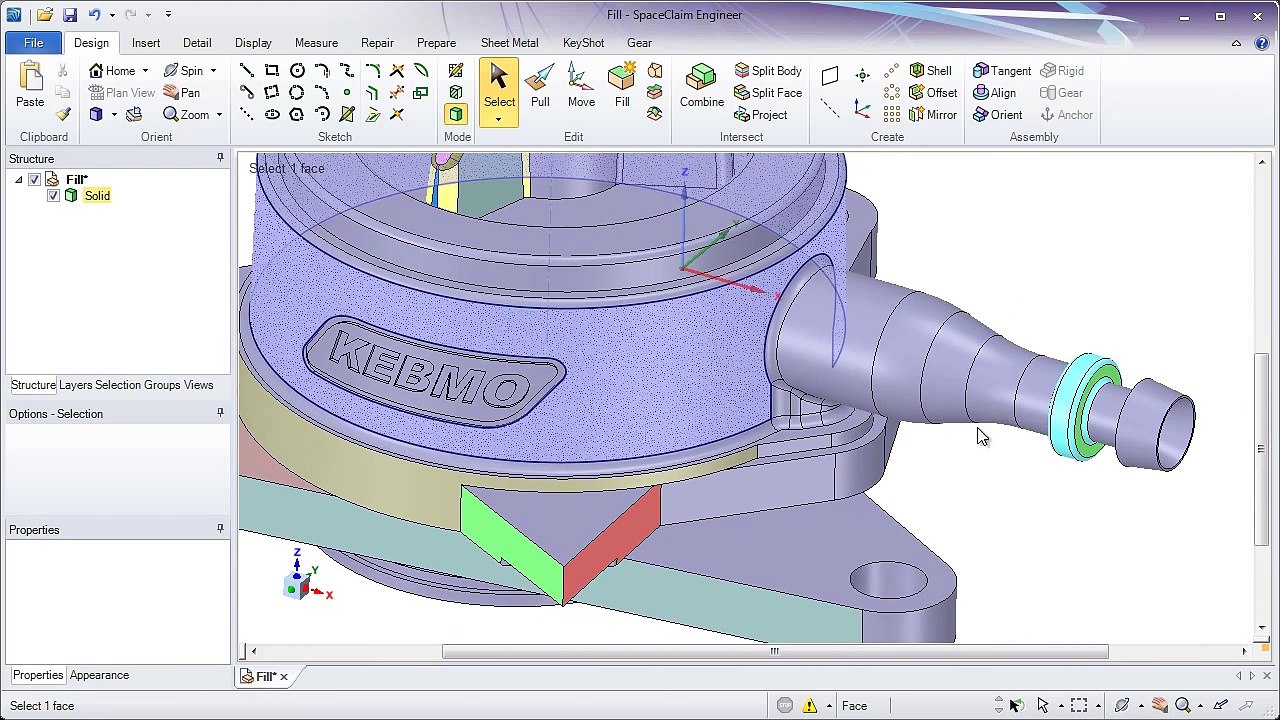This screenshot has height=720, width=1280.
Task: Select the Mirror tool
Action: 932,115
